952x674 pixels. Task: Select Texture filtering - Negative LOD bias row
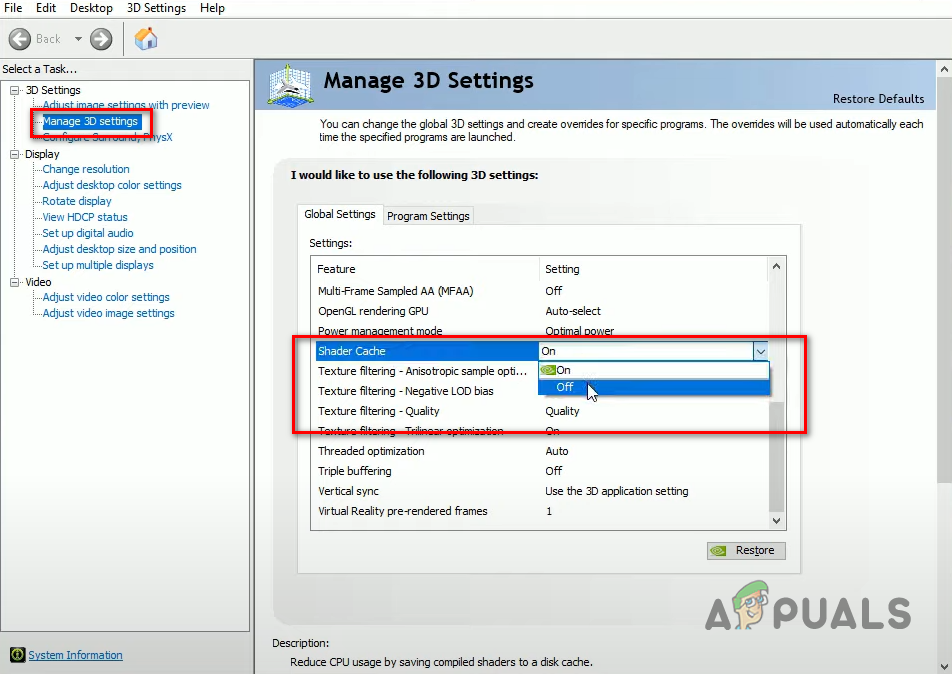point(427,391)
